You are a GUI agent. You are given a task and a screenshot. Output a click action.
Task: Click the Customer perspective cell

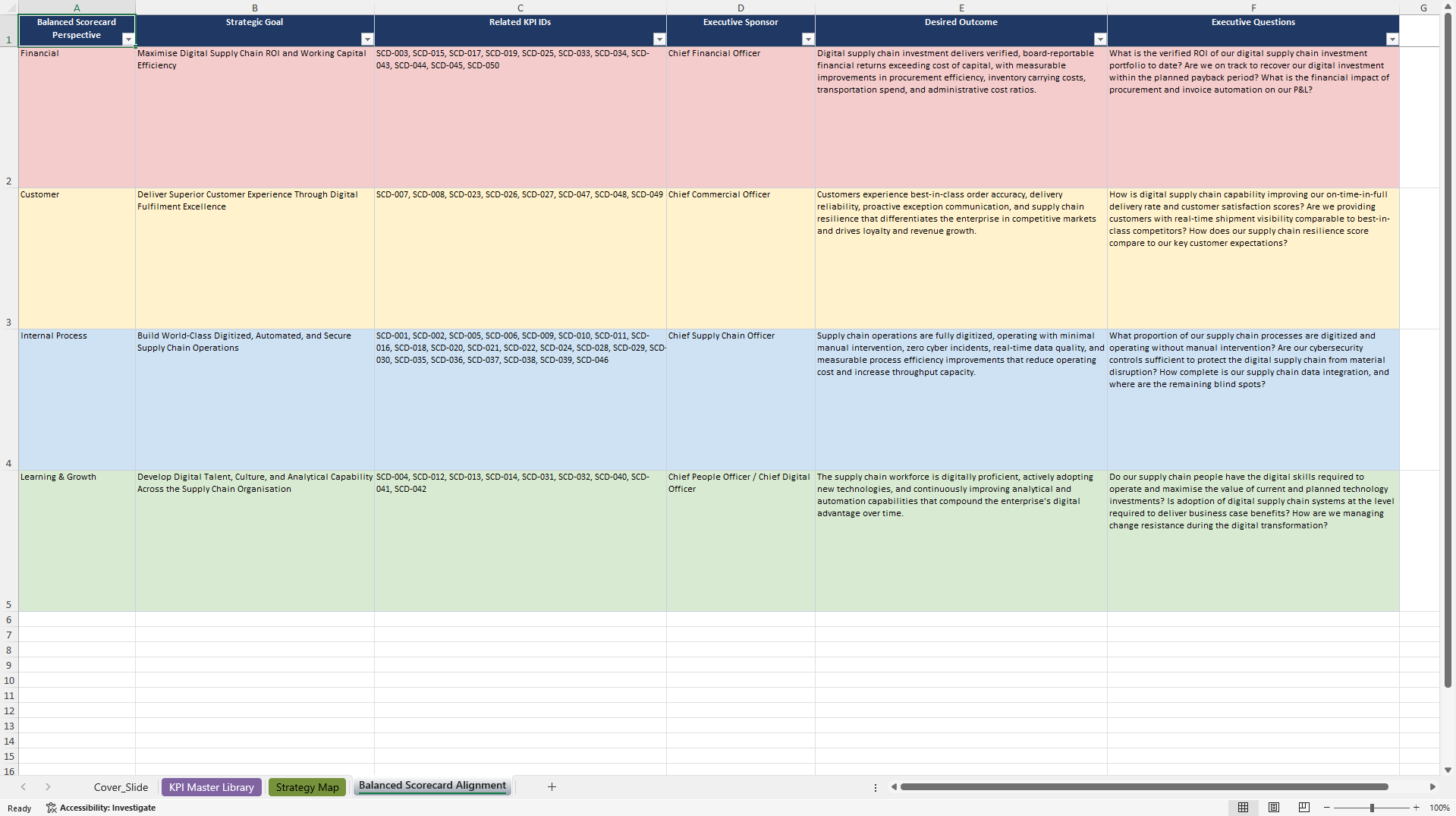(x=77, y=258)
